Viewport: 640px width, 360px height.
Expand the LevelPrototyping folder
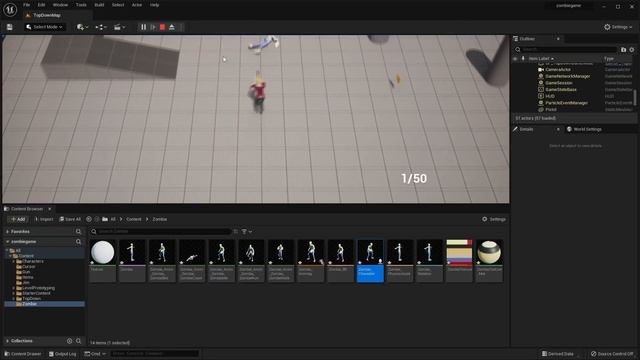(x=13, y=288)
